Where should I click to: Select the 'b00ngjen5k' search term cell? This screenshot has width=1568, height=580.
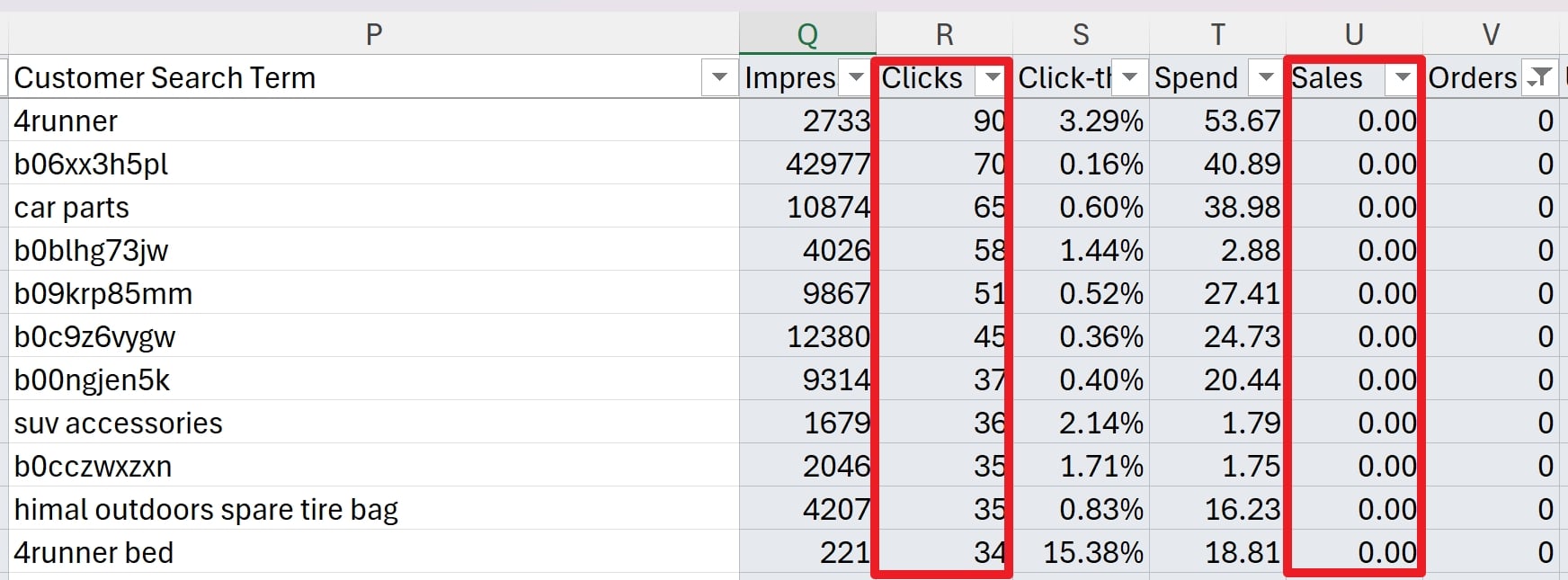pos(374,379)
